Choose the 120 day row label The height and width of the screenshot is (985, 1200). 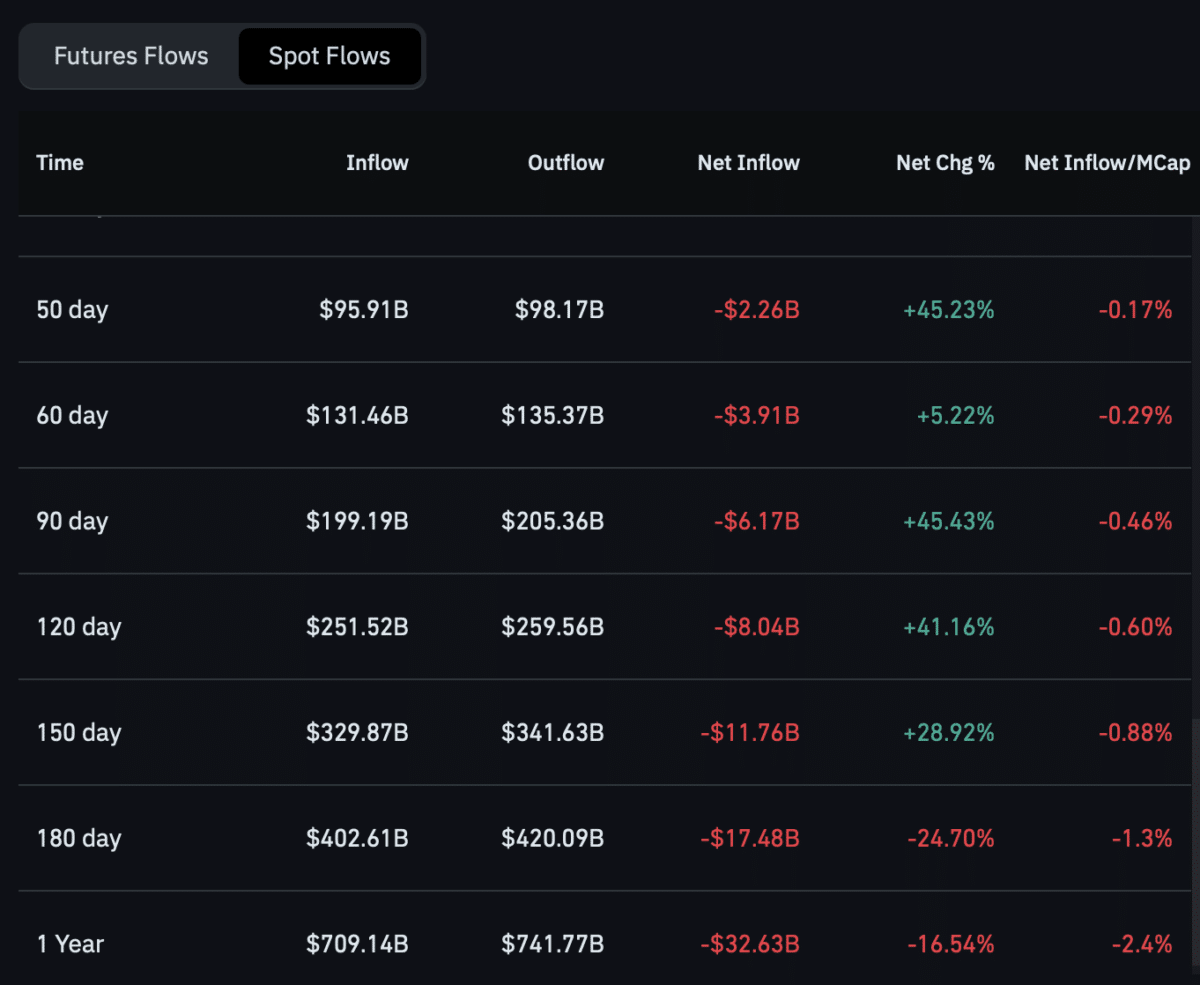click(x=78, y=628)
